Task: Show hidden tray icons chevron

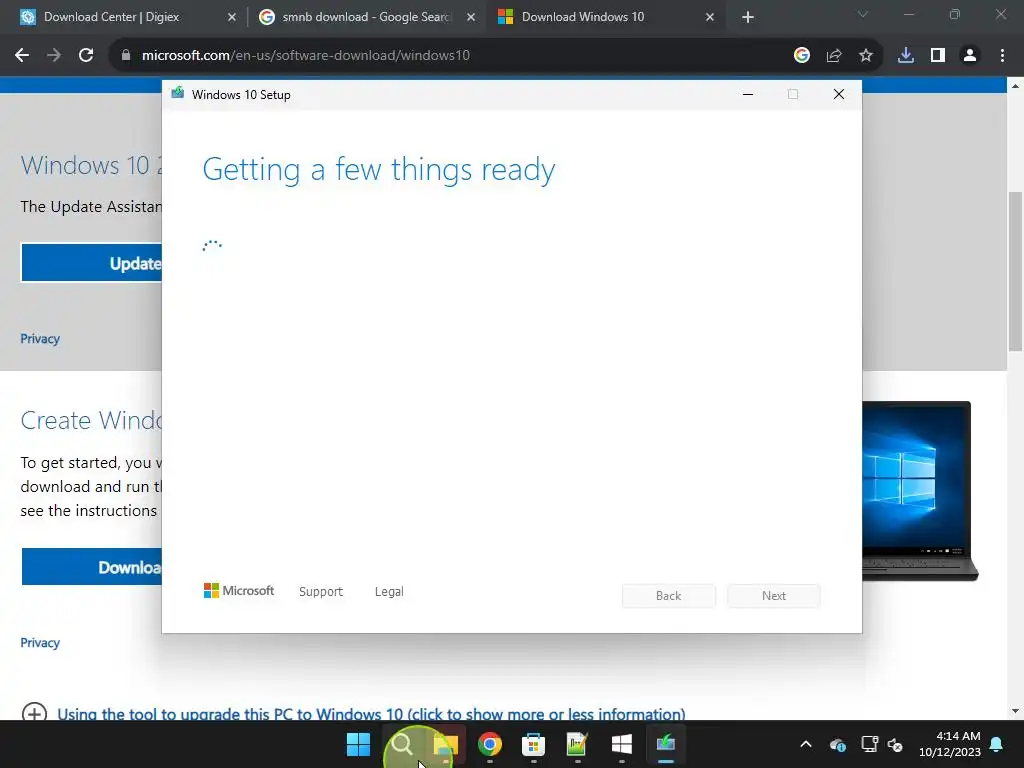Action: [x=806, y=744]
